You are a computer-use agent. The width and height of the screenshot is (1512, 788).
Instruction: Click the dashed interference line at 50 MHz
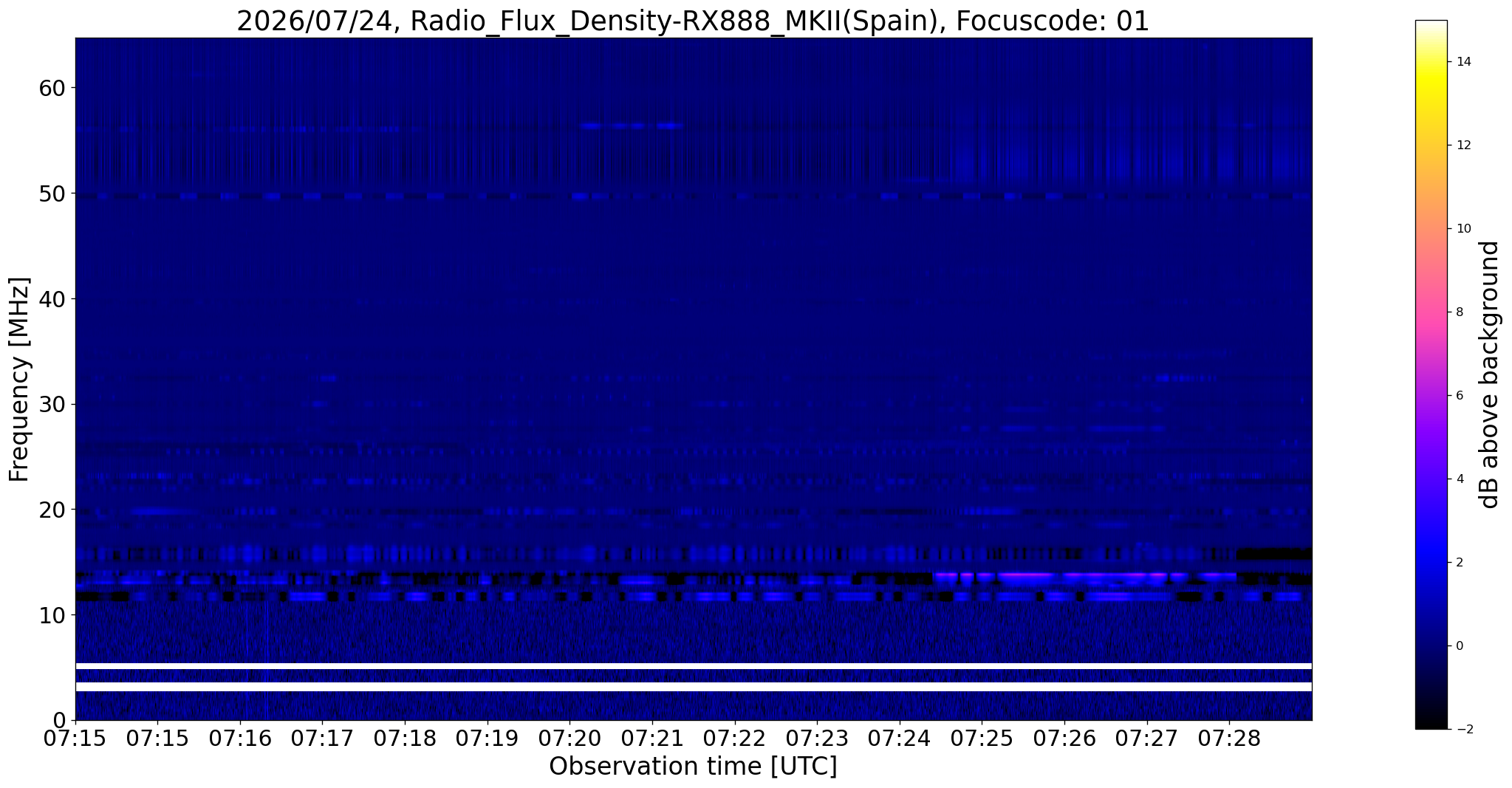(x=694, y=196)
